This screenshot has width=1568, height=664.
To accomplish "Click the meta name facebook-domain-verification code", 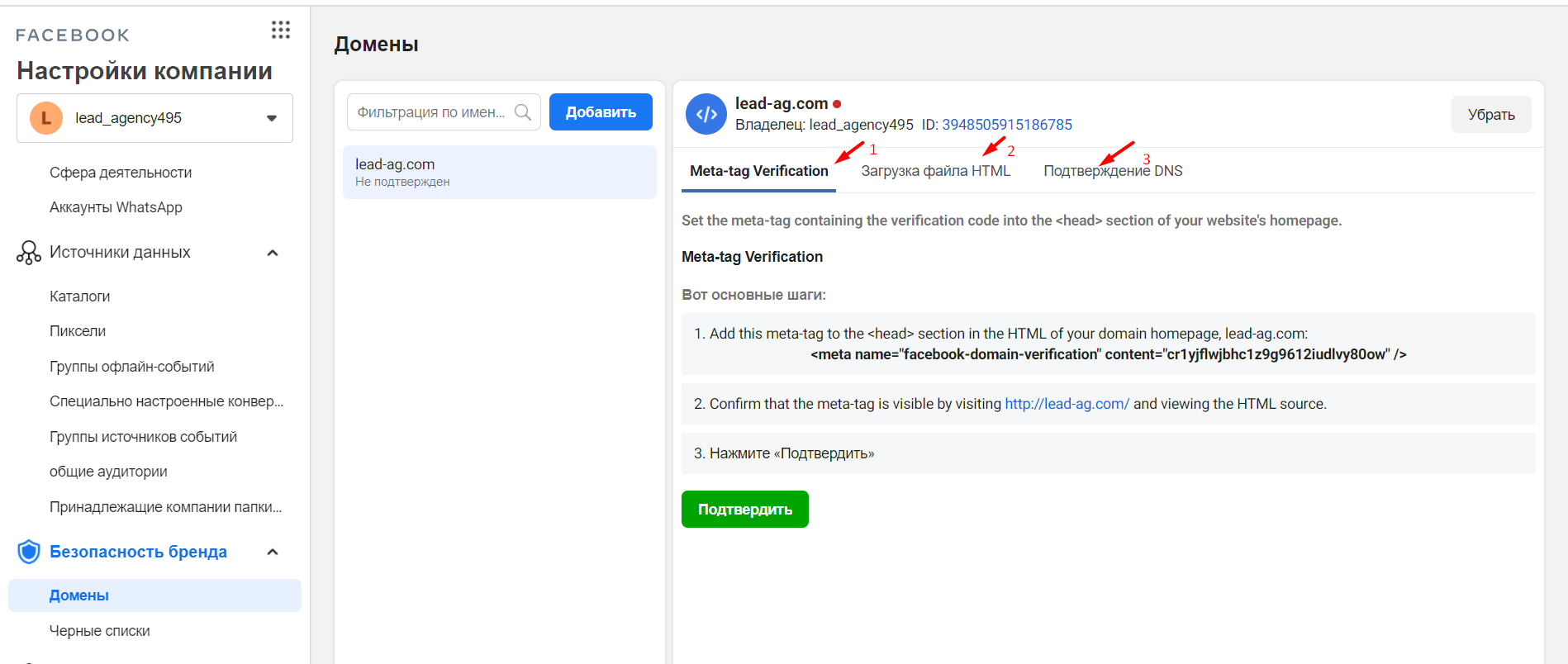I will [1108, 354].
